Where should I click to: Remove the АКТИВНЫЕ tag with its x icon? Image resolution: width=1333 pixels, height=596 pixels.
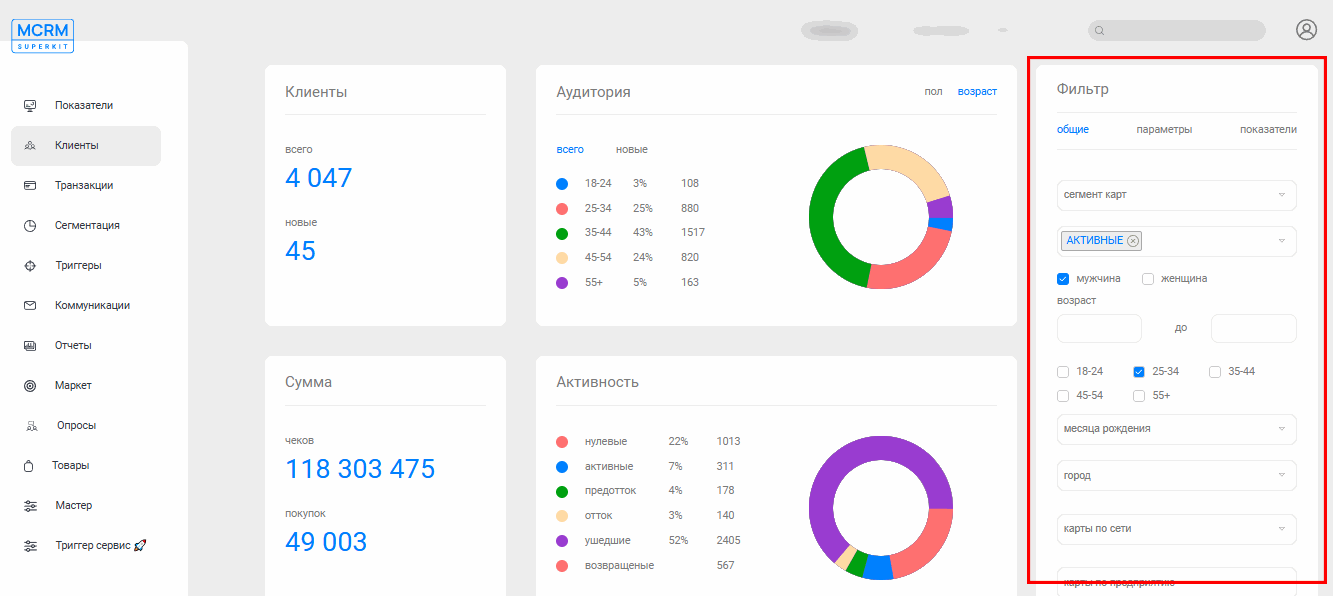click(x=1132, y=241)
